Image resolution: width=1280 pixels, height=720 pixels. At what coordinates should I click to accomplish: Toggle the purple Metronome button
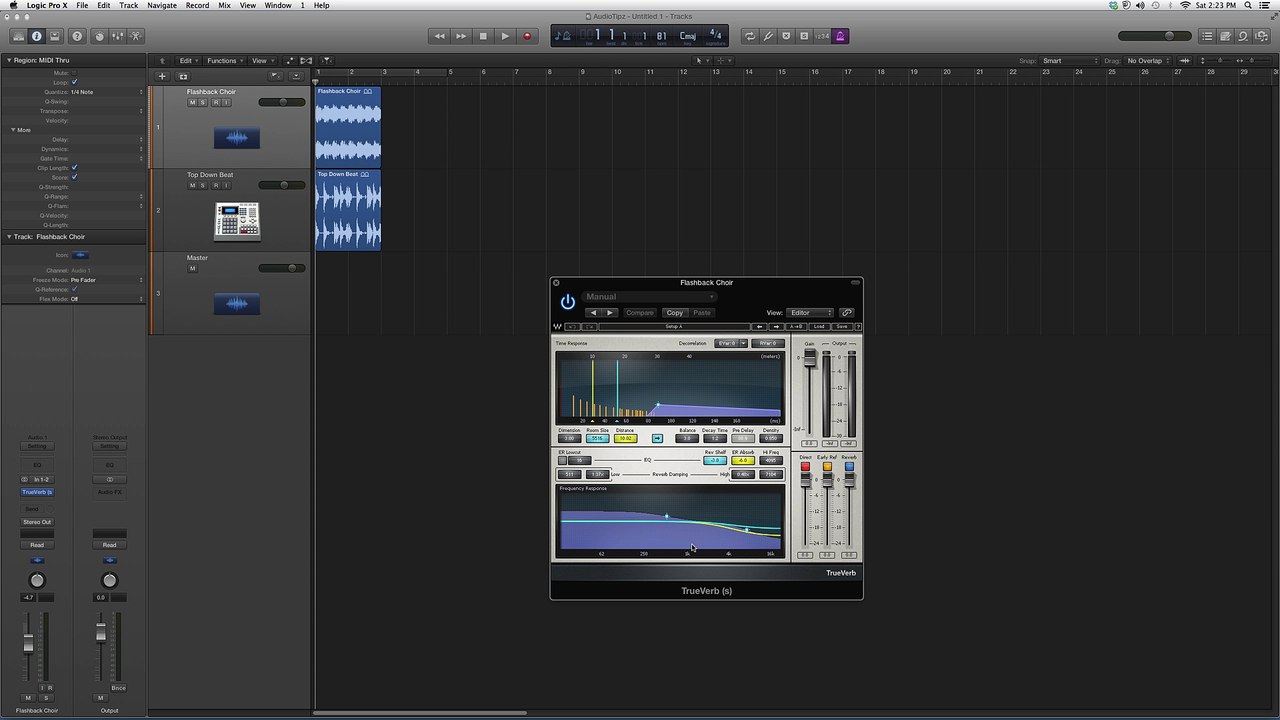point(840,36)
